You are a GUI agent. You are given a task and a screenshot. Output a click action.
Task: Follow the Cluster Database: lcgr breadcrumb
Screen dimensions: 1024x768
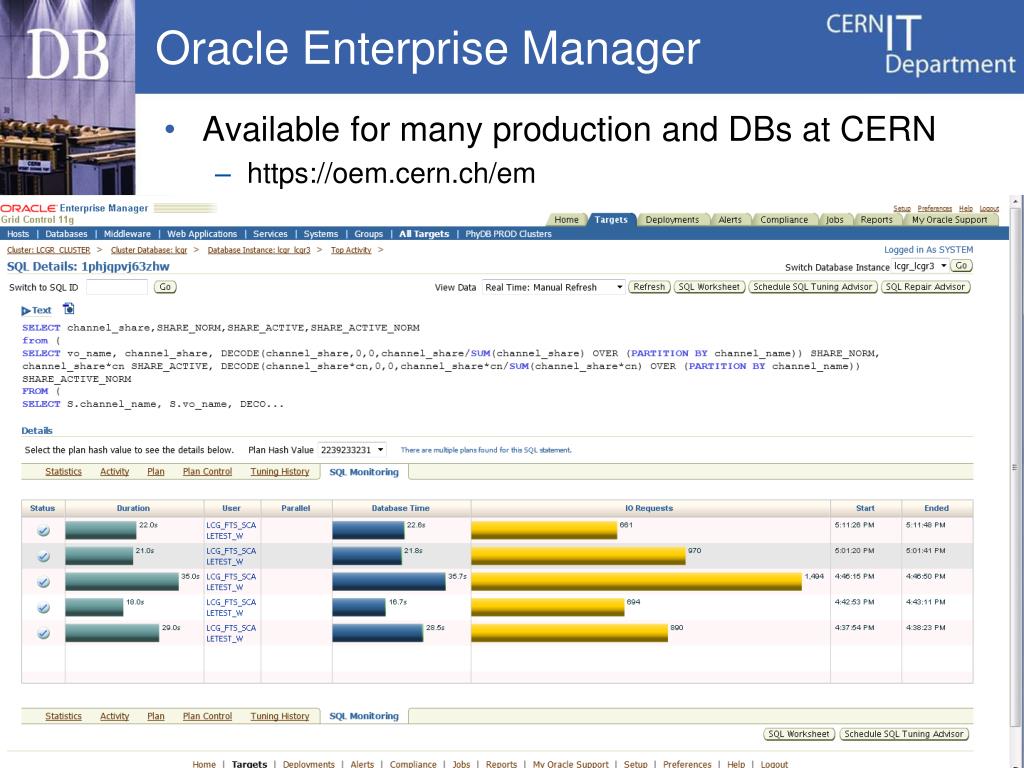tap(149, 250)
